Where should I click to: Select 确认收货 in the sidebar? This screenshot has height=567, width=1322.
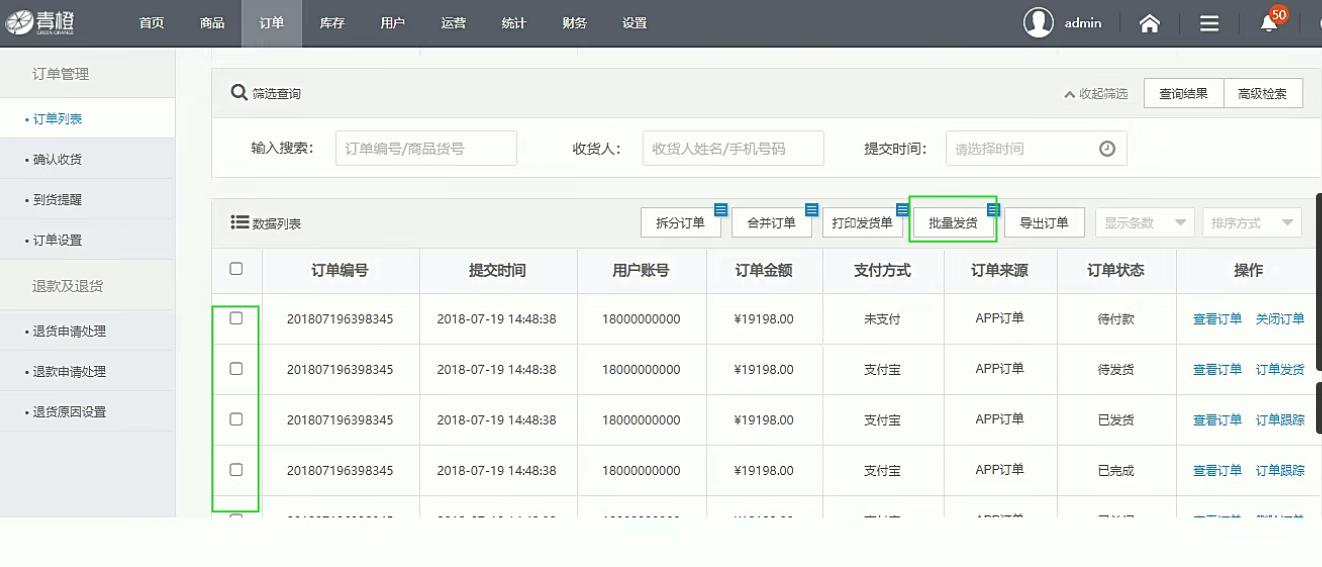(87, 159)
